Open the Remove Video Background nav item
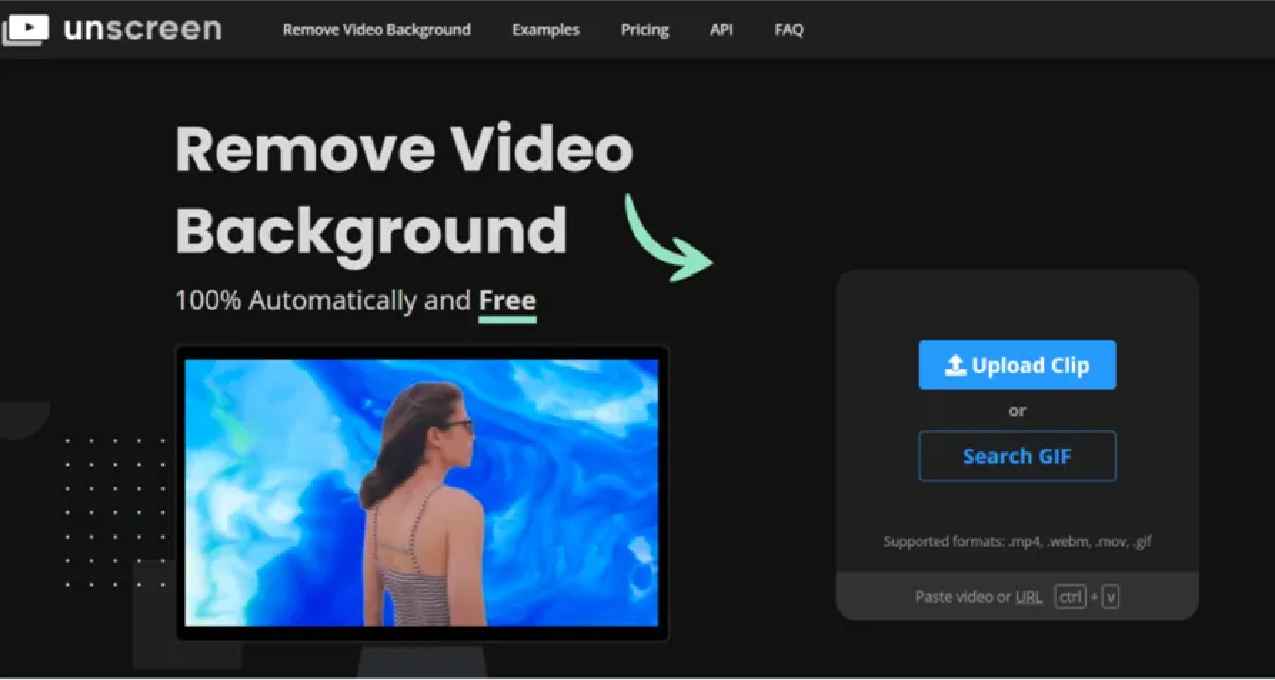Image resolution: width=1275 pixels, height=680 pixels. pyautogui.click(x=376, y=30)
